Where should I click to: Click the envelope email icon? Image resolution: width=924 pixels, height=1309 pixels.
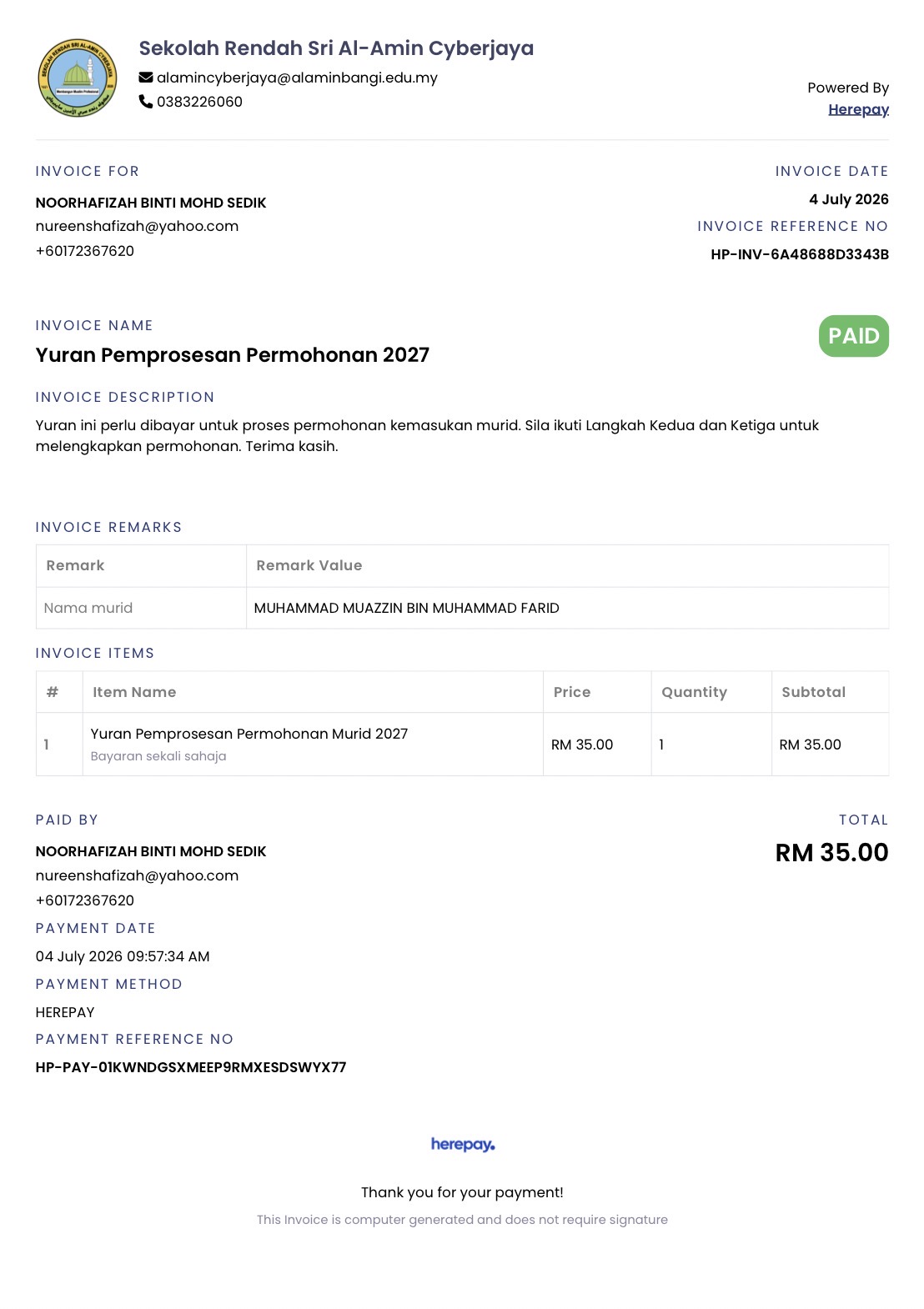coord(146,78)
